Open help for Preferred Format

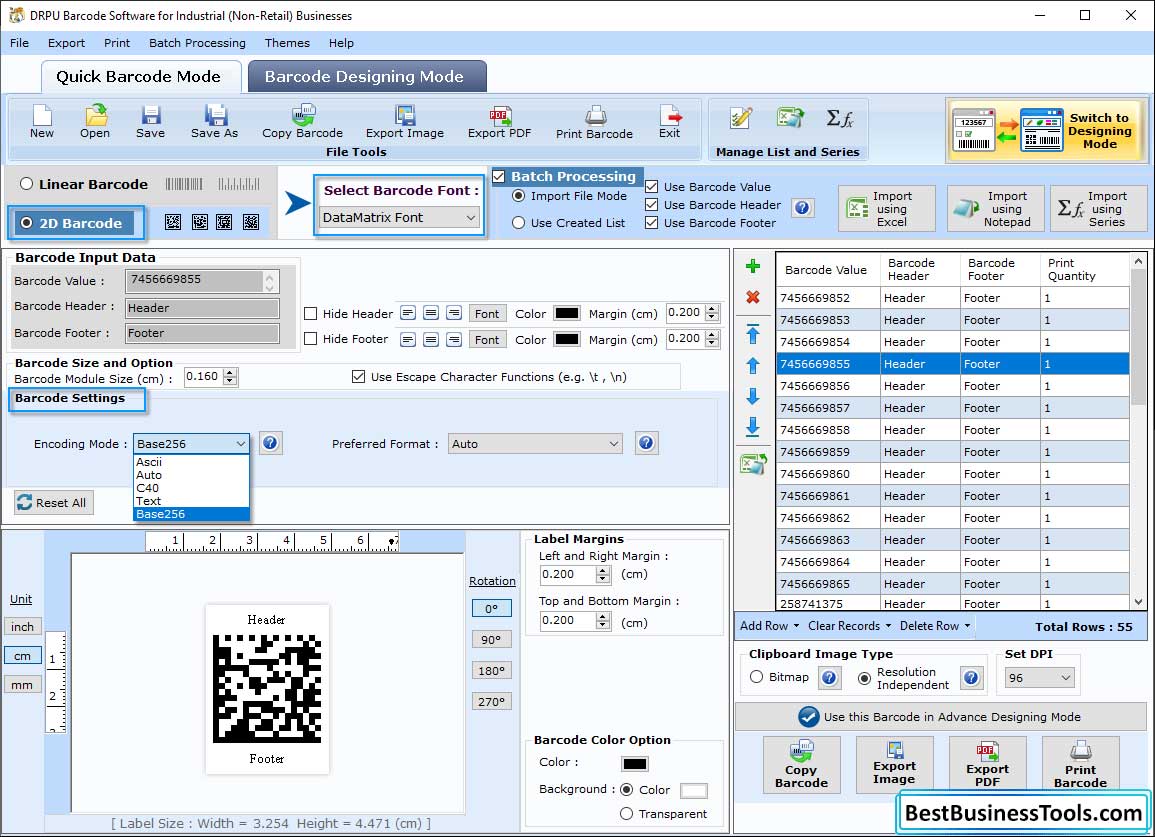(646, 443)
